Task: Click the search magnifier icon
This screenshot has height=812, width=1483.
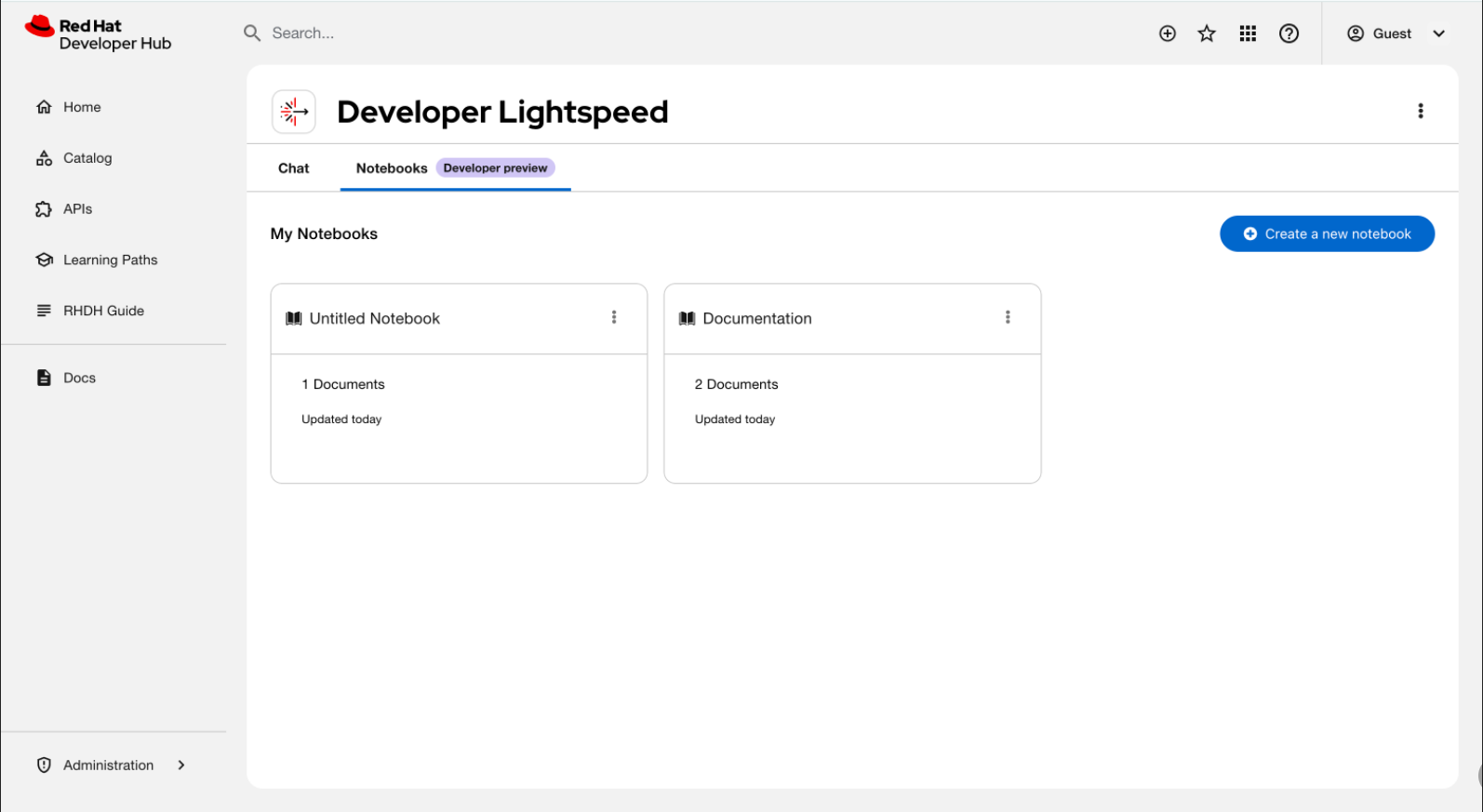Action: pos(252,33)
